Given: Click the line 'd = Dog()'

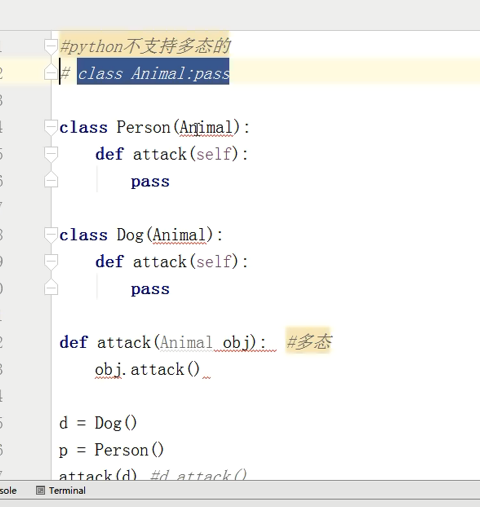Looking at the screenshot, I should tap(98, 423).
